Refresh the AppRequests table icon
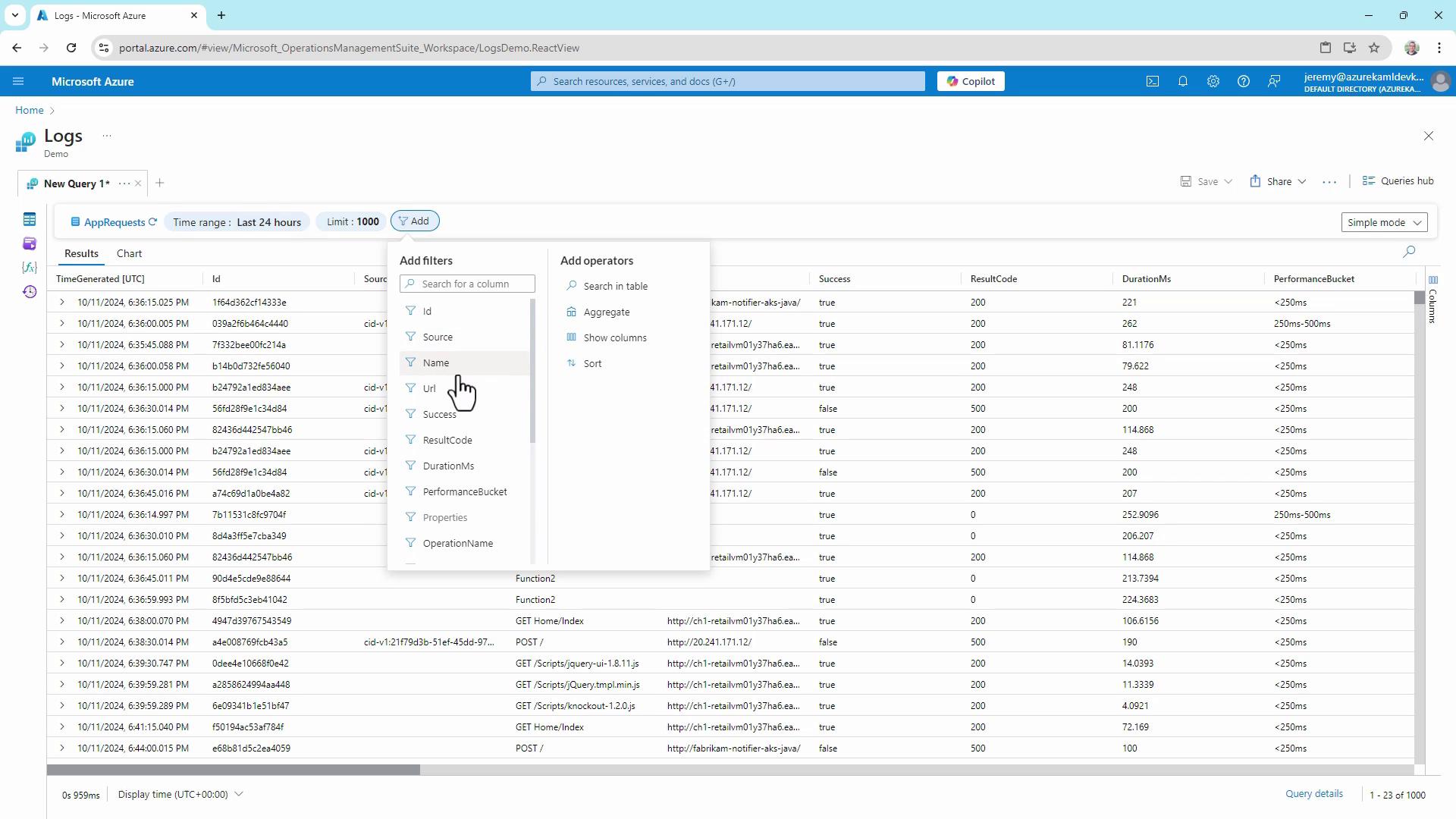This screenshot has width=1456, height=819. click(153, 222)
